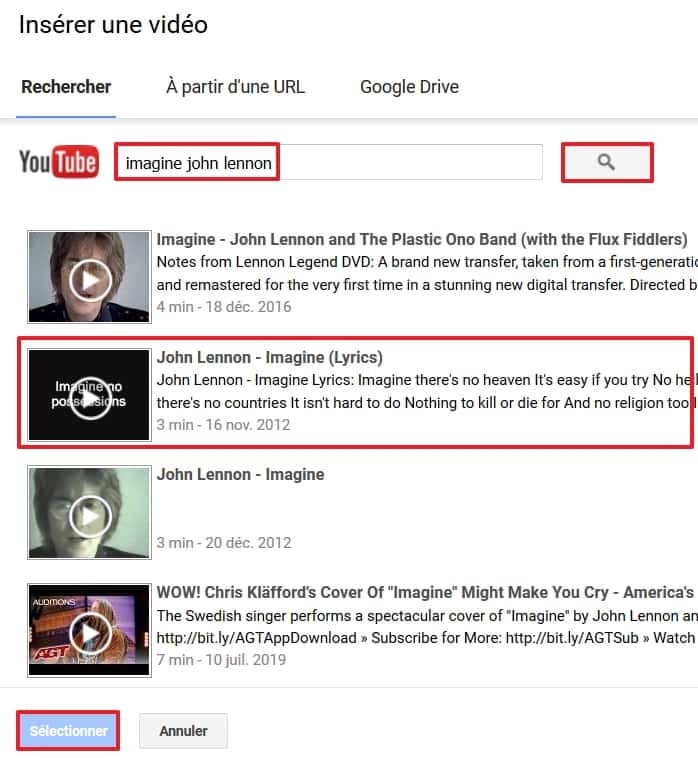Play the Imagine (Lyrics) video thumbnail
Viewport: 698px width, 758px height.
[89, 395]
